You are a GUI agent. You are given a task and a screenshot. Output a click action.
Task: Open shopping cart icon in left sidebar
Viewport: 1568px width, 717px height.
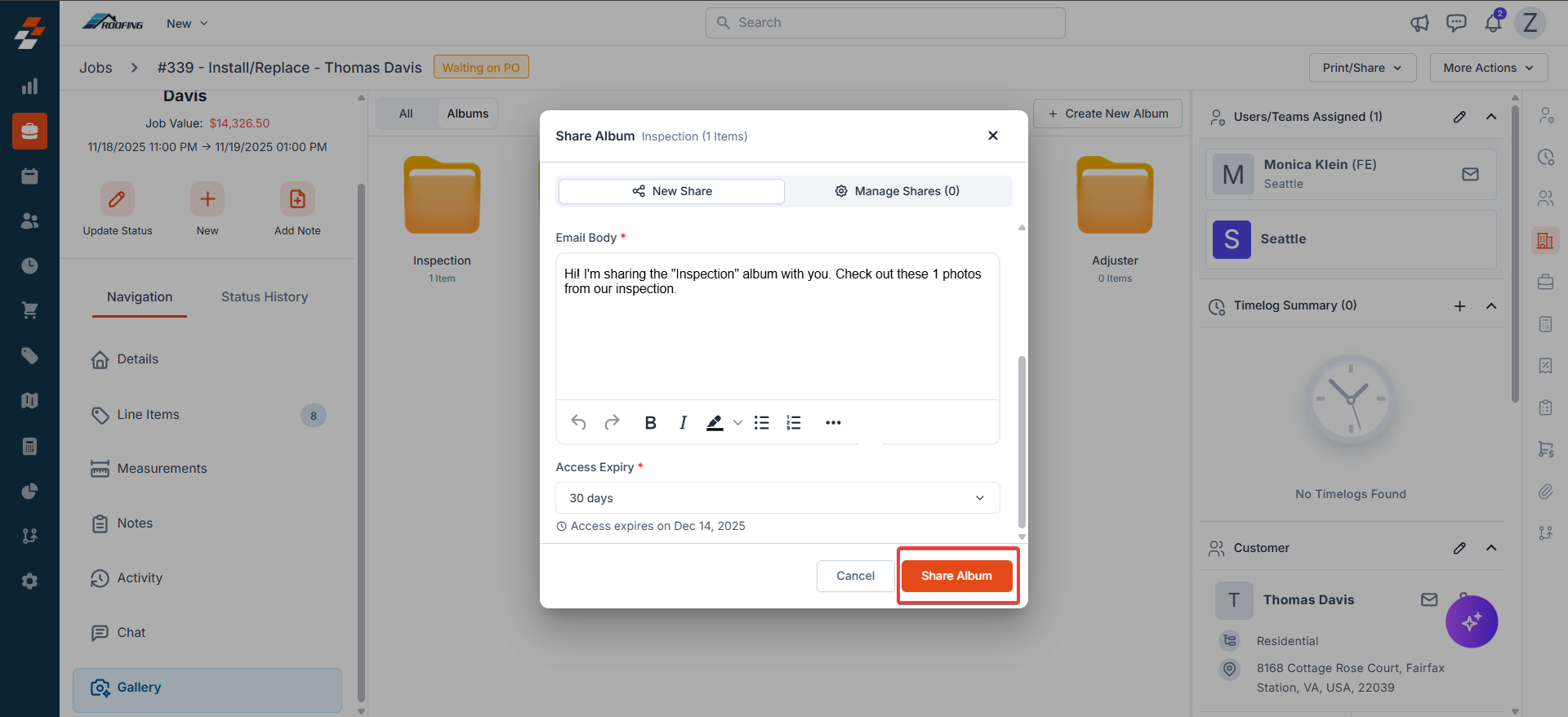(x=29, y=310)
